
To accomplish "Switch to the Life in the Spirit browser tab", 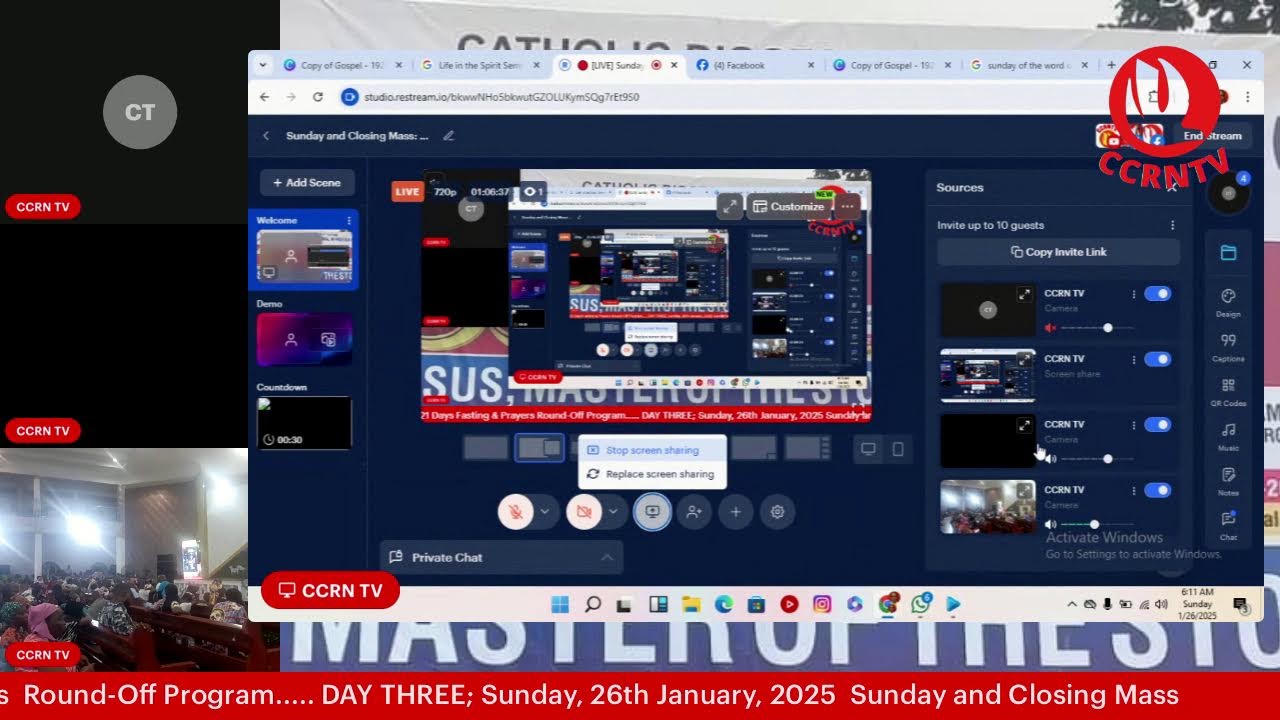I will click(479, 65).
